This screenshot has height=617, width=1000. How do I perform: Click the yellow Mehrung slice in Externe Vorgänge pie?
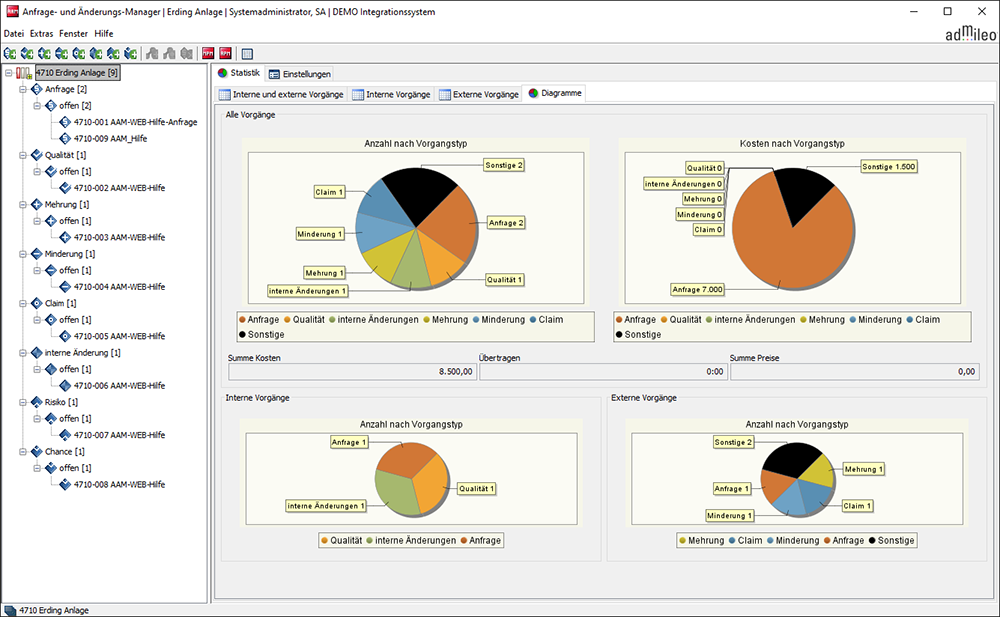click(x=820, y=472)
